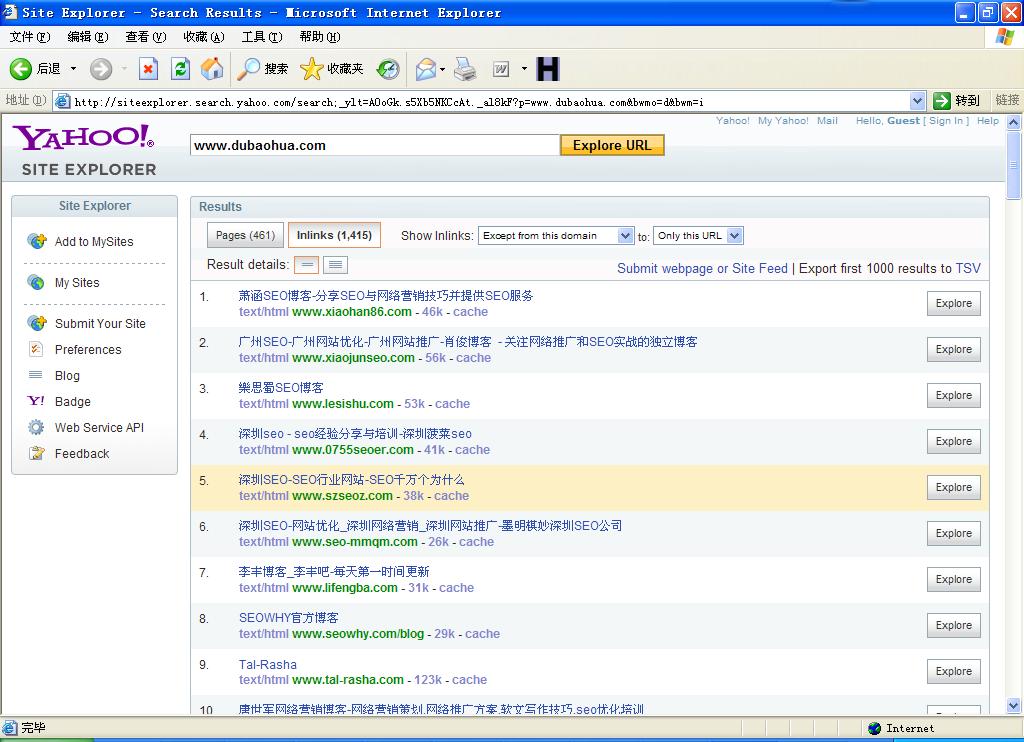Expand the address bar URL dropdown
This screenshot has width=1024, height=742.
pos(918,101)
